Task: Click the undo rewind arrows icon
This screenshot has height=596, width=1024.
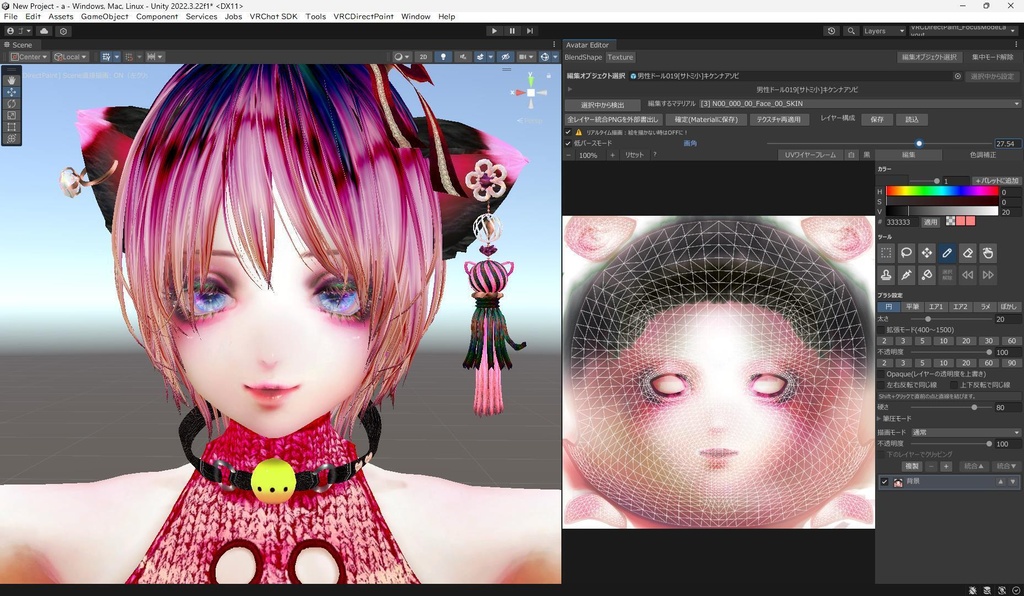Action: (968, 275)
